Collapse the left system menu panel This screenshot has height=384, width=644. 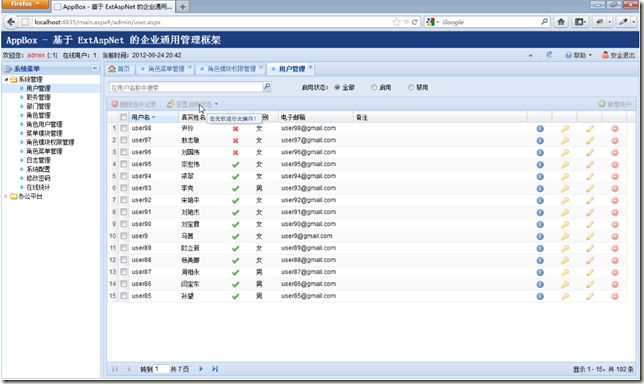(x=95, y=68)
